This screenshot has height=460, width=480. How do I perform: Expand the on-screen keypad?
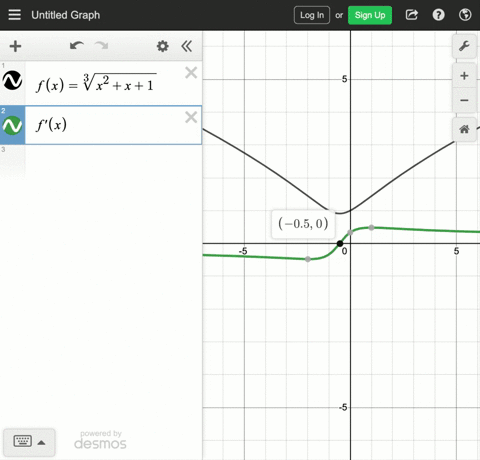29,442
